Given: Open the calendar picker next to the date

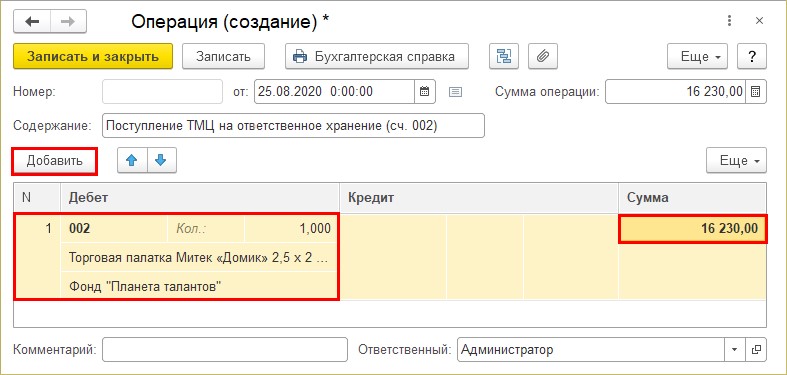Looking at the screenshot, I should [425, 91].
